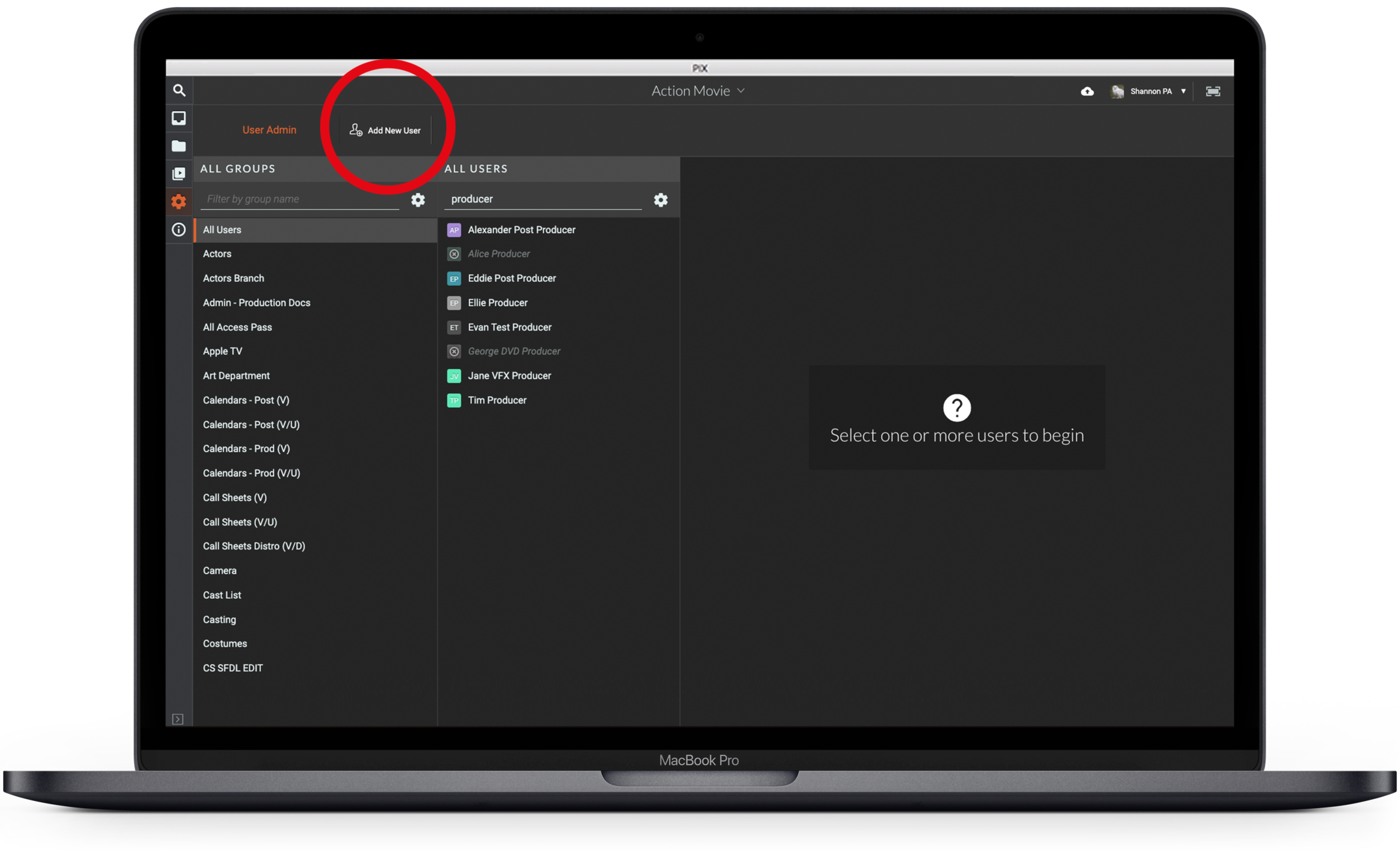Click the Filter by group name field
This screenshot has height=851, width=1400.
click(x=299, y=199)
